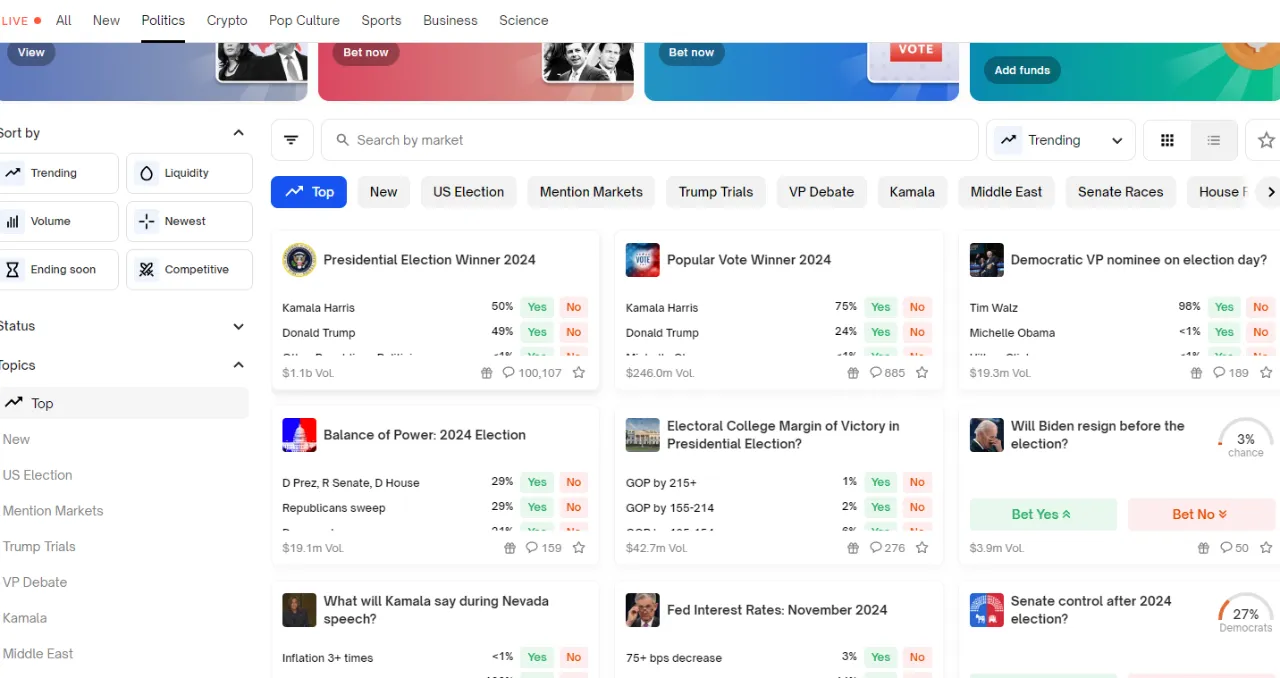Screen dimensions: 1280x678
Task: Switch to list view layout
Action: [x=1214, y=140]
